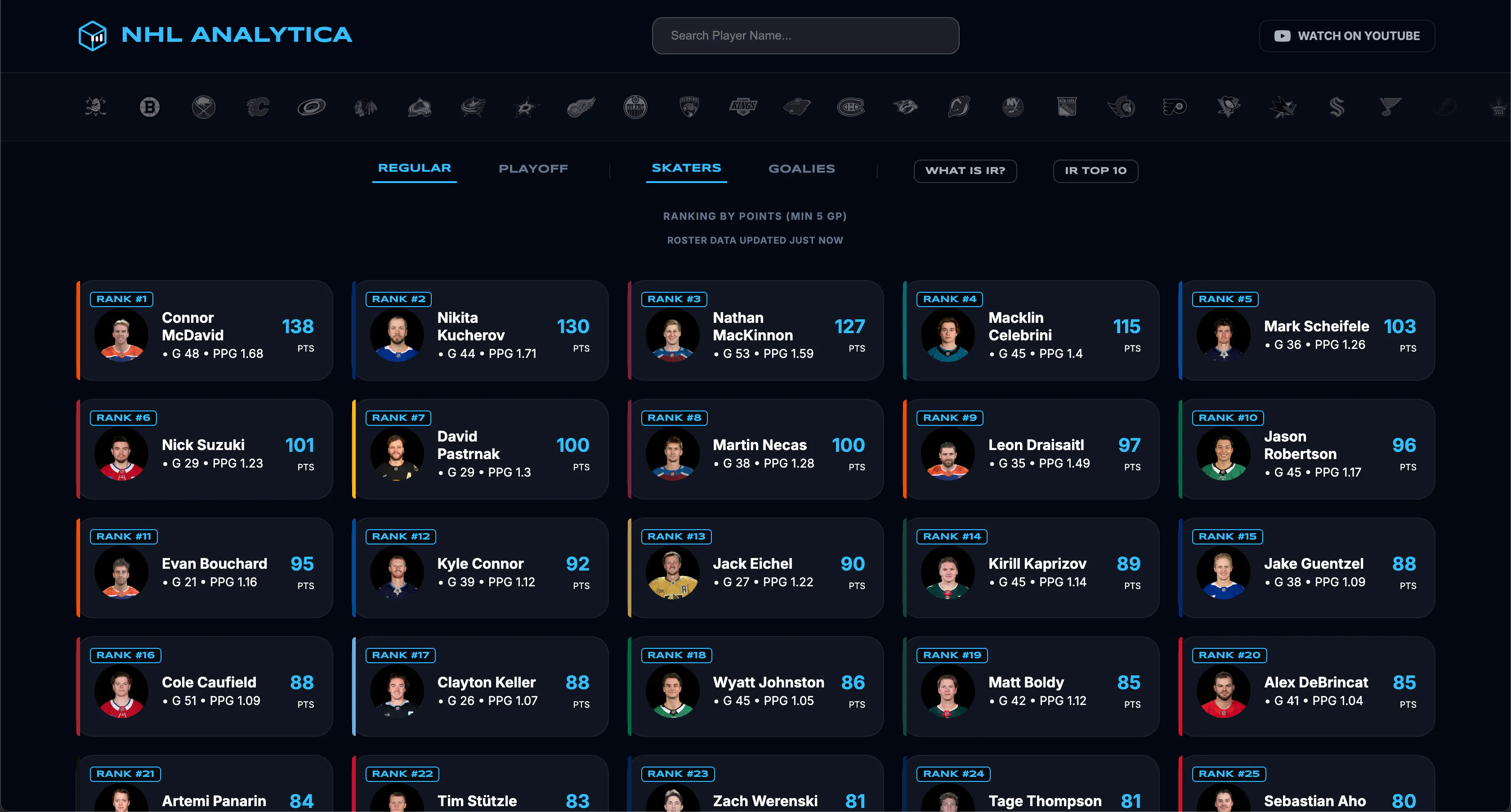
Task: Filter by Edmonton Oilers logo
Action: 635,107
